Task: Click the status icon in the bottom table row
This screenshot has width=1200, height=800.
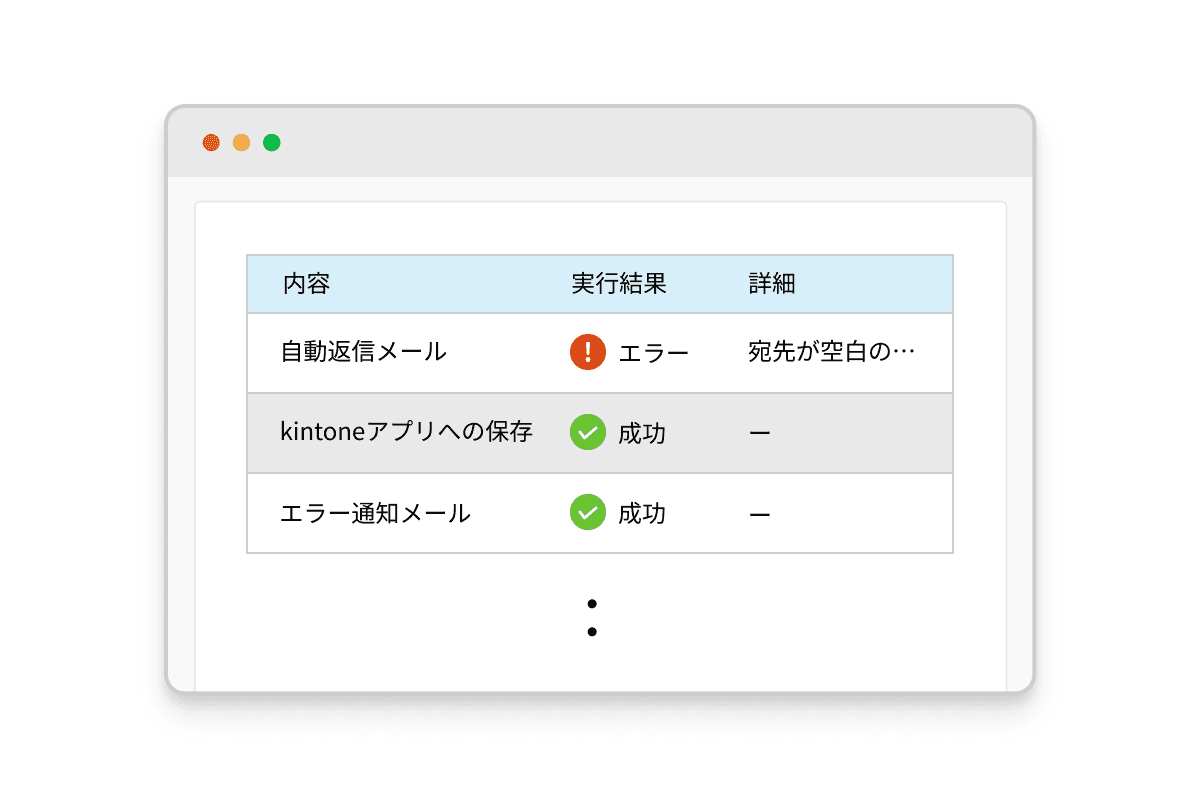Action: tap(588, 512)
